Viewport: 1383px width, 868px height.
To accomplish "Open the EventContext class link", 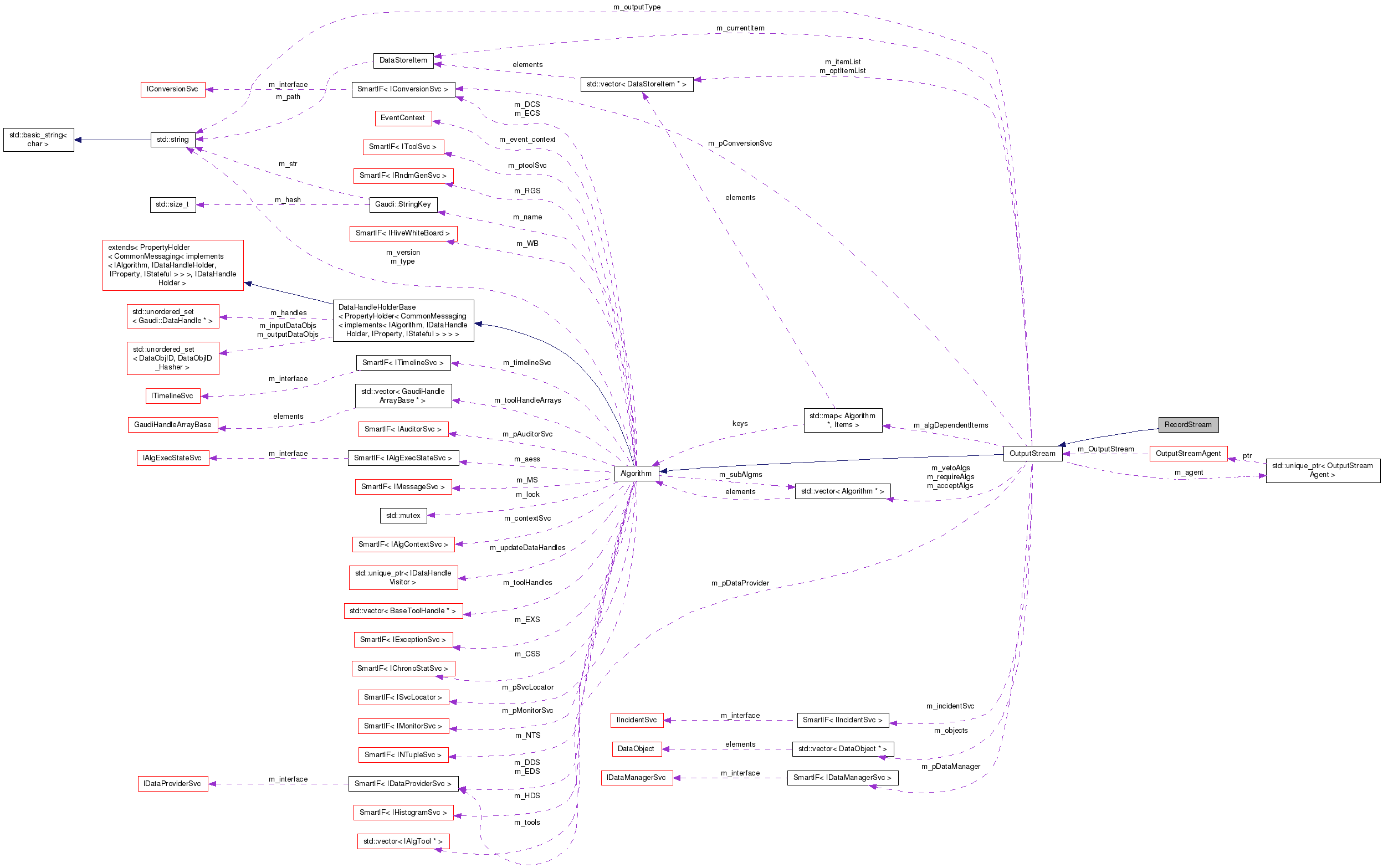I will tap(403, 117).
